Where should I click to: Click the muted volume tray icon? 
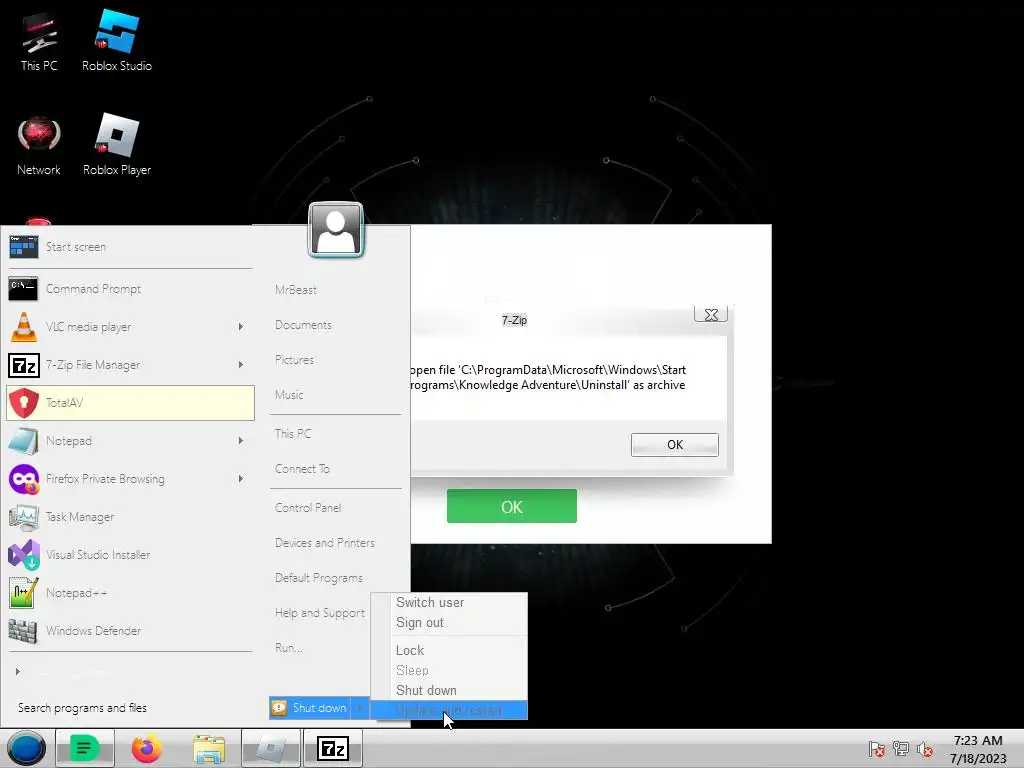tap(925, 749)
